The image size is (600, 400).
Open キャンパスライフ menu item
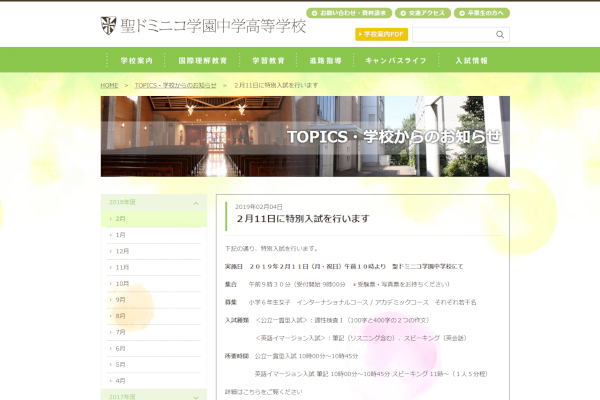pyautogui.click(x=396, y=60)
